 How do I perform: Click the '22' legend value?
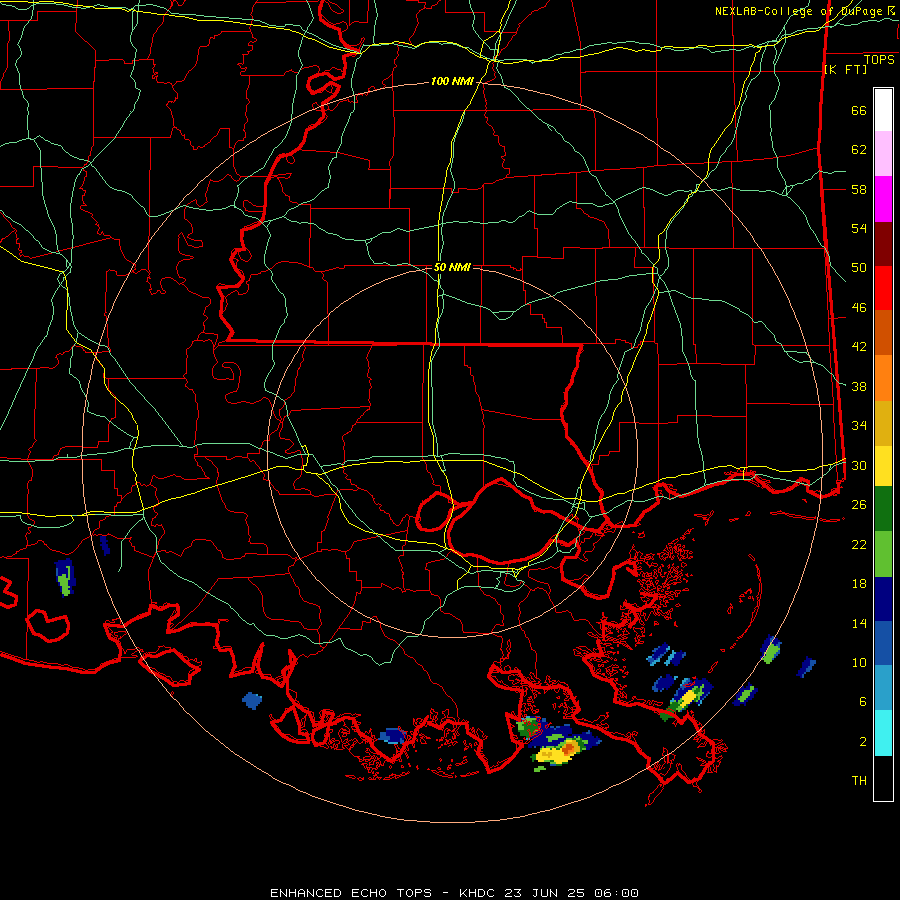(859, 544)
